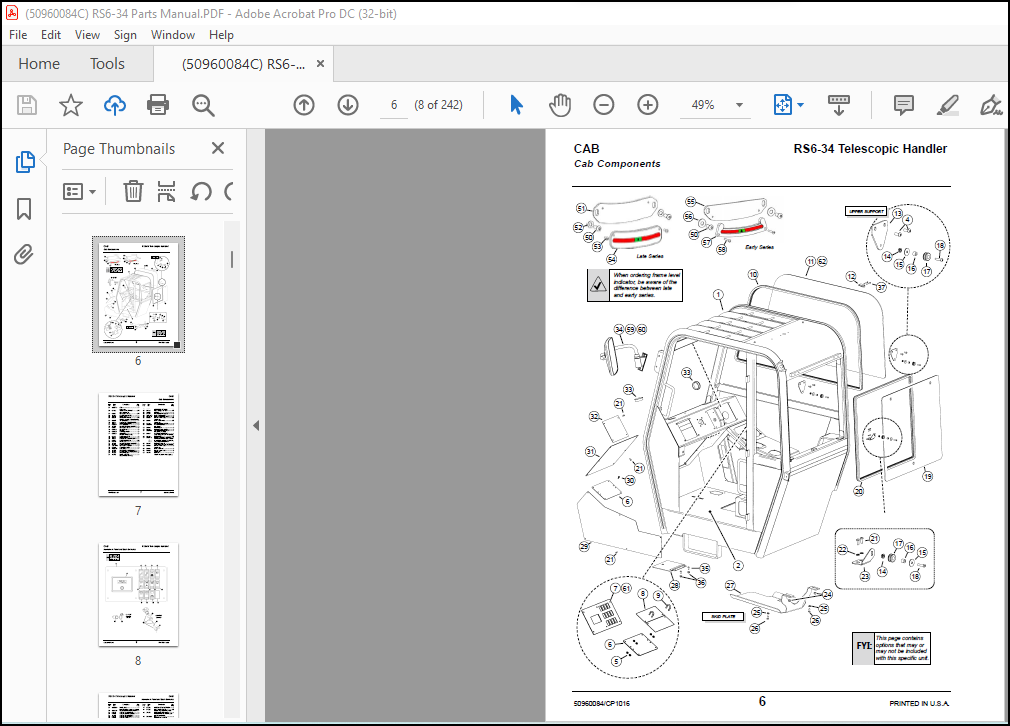Click the 49% zoom value field
Viewport: 1010px width, 726px height.
(703, 105)
